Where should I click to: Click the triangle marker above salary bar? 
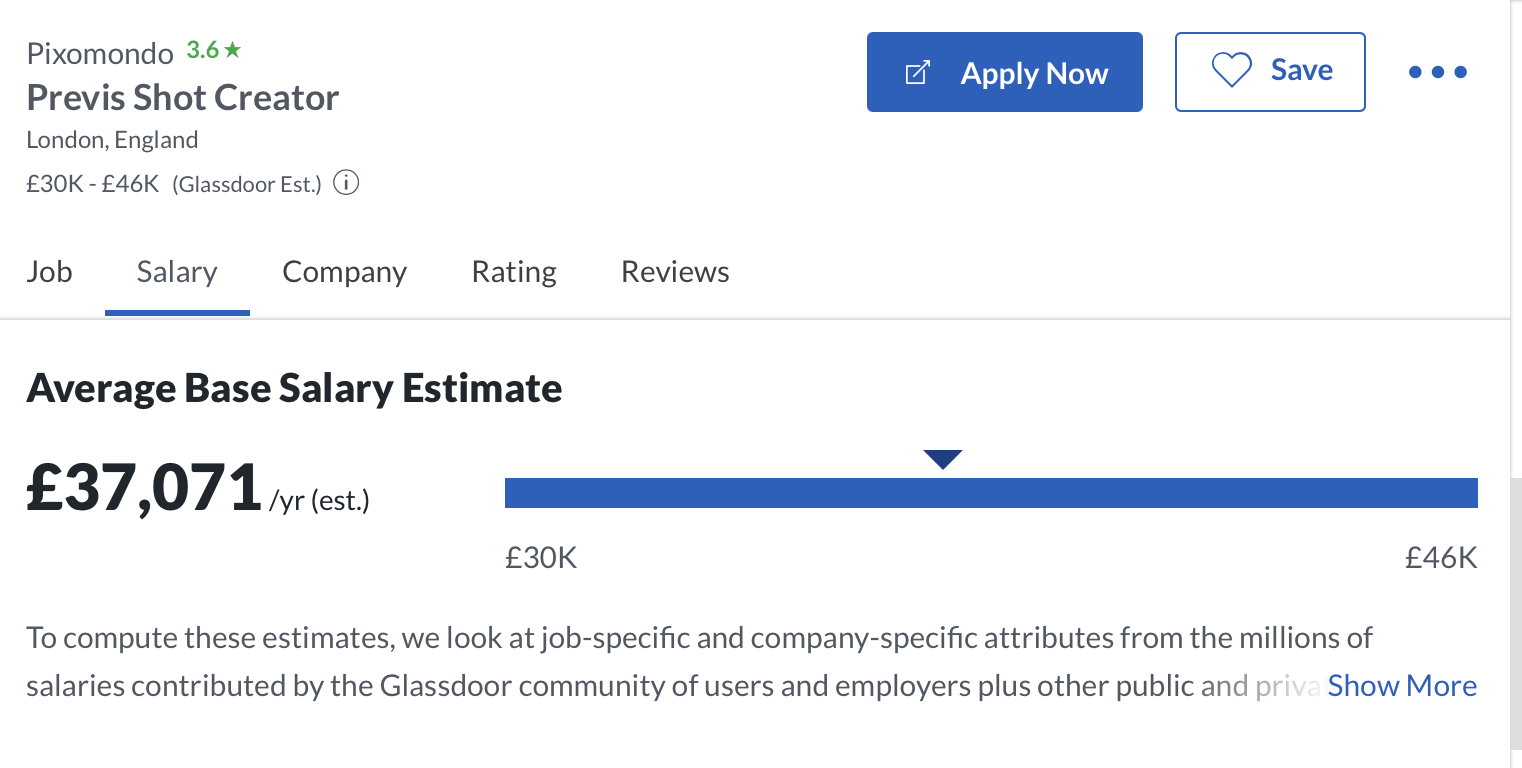coord(943,459)
